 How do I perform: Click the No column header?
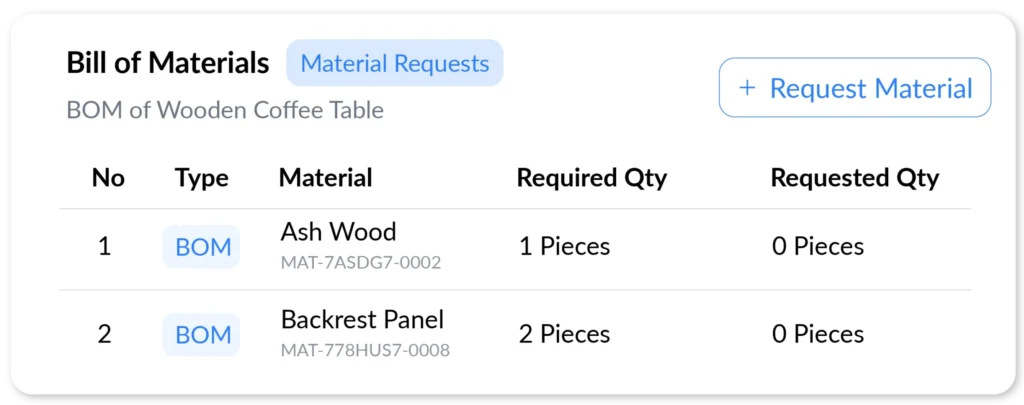point(108,178)
